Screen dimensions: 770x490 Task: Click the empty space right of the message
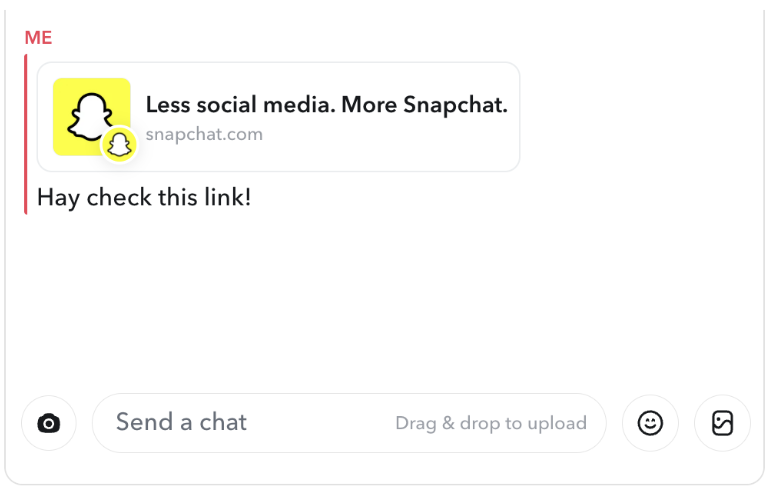(x=500, y=197)
